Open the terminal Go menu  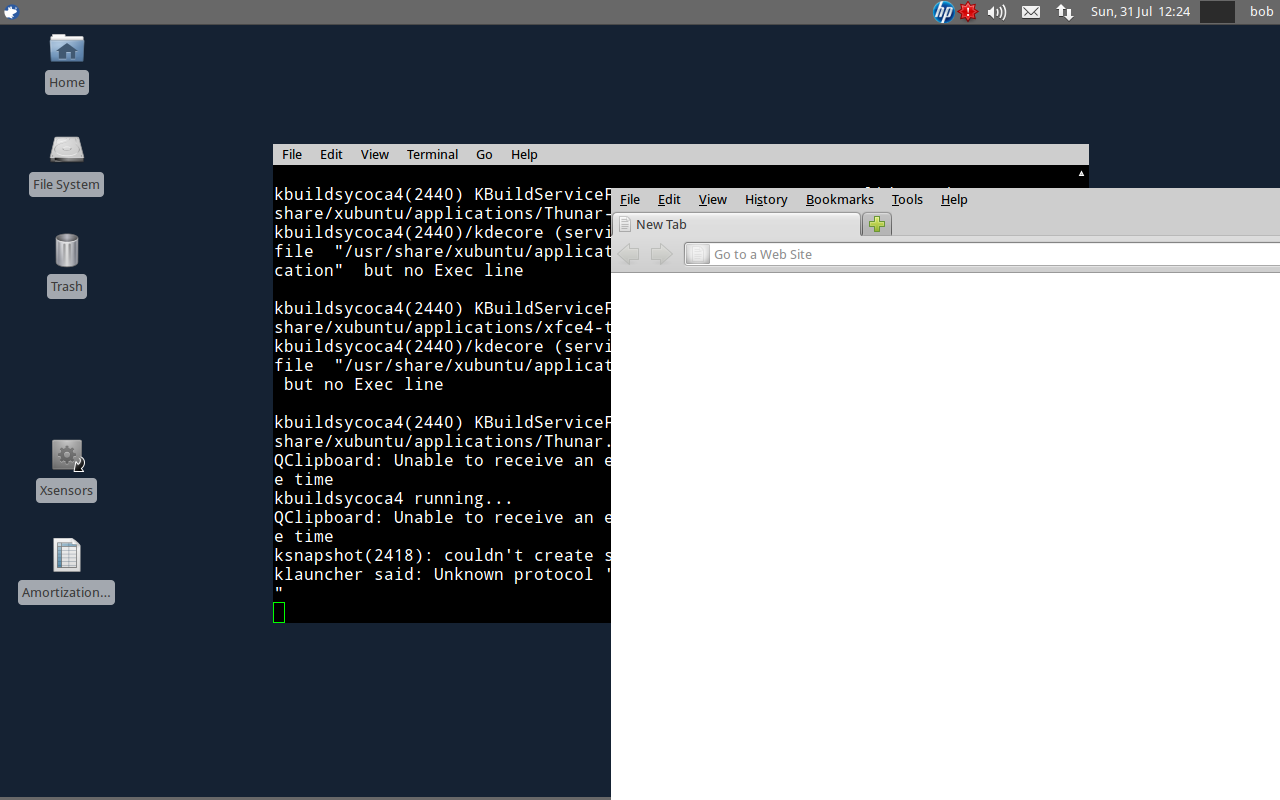[484, 154]
